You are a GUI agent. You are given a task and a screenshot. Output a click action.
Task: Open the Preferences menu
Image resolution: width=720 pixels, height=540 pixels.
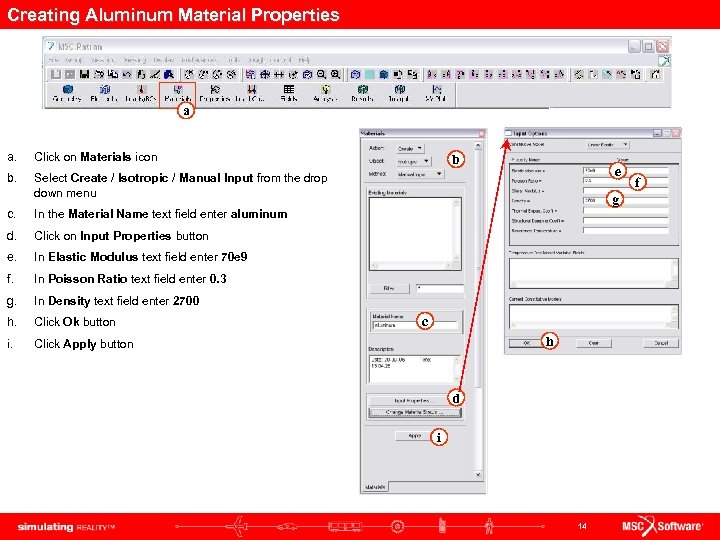click(x=199, y=60)
